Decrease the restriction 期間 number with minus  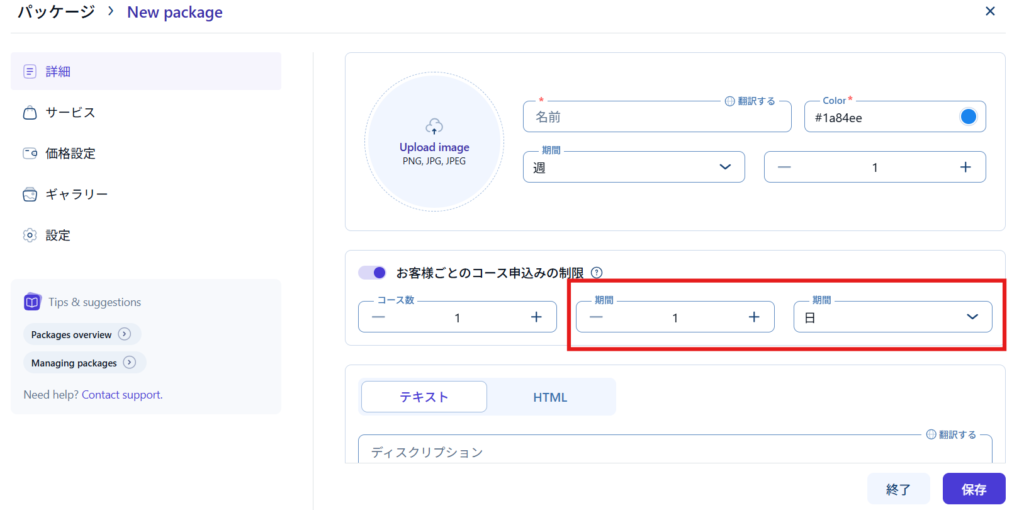coord(596,317)
